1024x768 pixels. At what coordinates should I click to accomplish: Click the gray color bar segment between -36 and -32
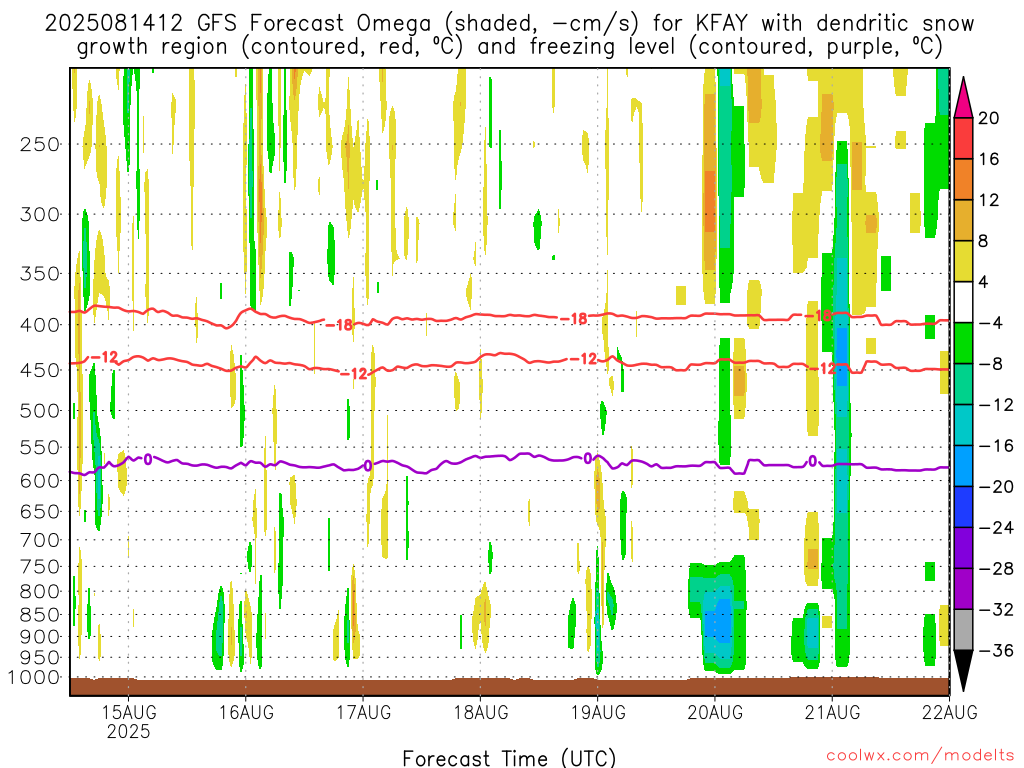point(963,630)
